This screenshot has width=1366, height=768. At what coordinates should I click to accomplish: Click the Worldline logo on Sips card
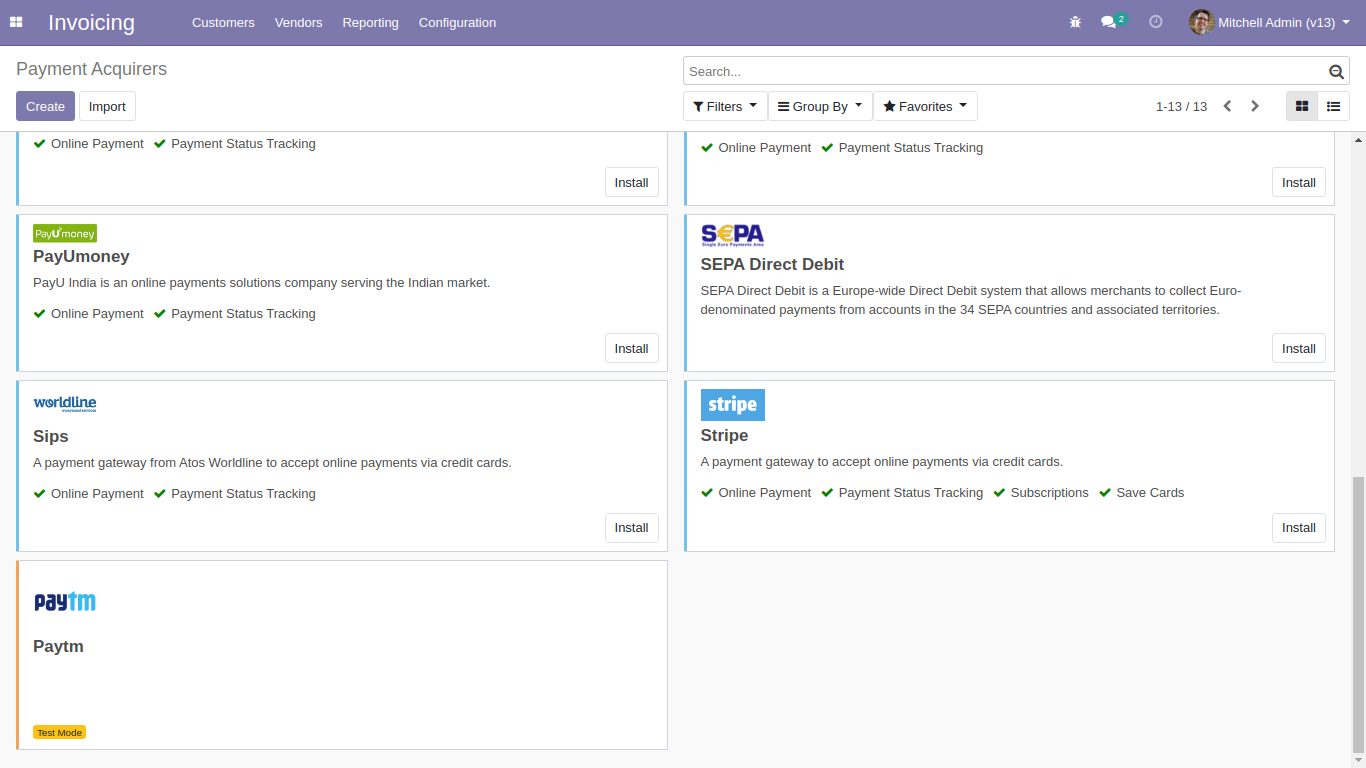[65, 404]
